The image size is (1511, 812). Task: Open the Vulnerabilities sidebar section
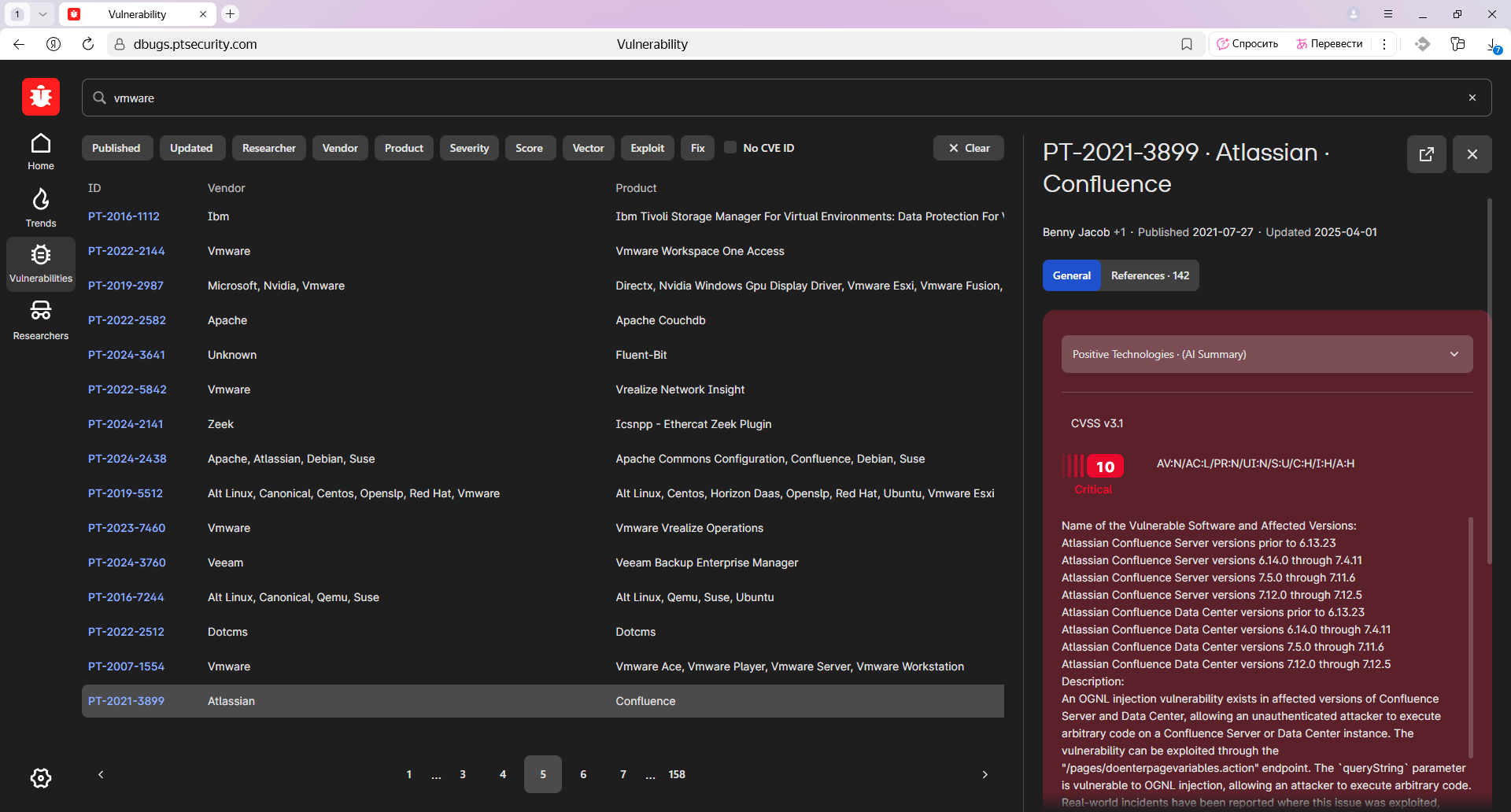point(41,264)
